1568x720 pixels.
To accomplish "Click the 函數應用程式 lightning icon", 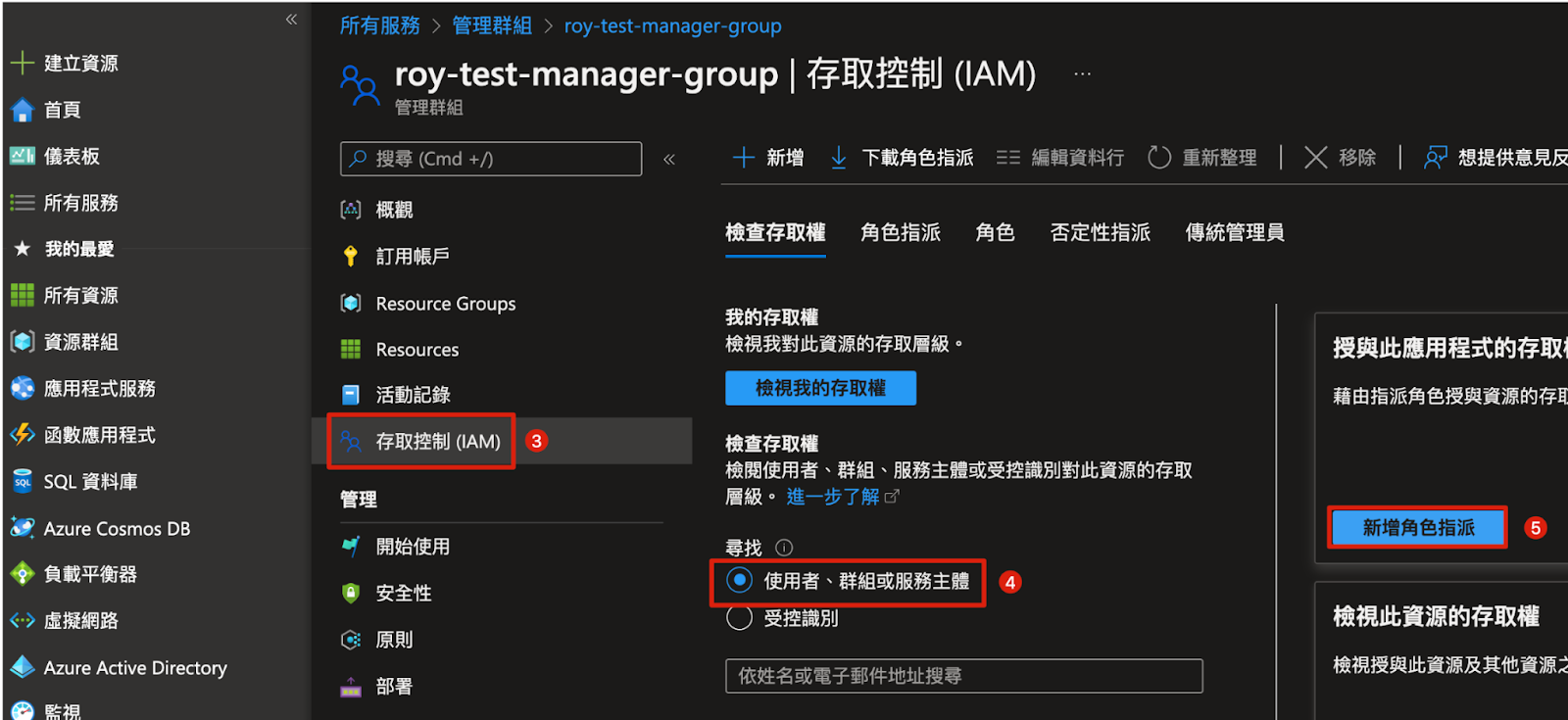I will [22, 434].
